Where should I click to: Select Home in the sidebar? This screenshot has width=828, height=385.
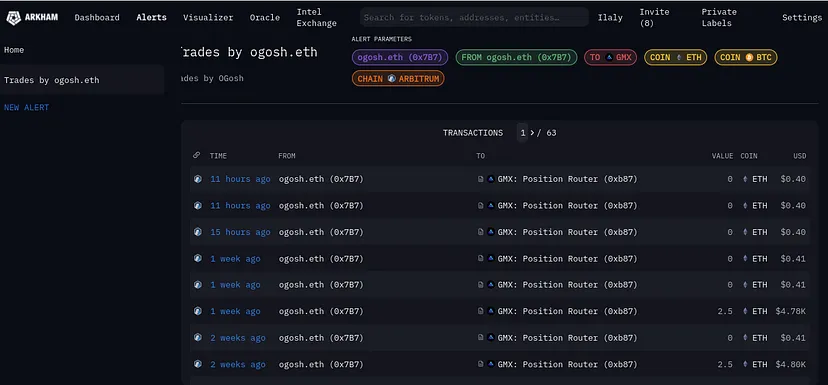click(14, 50)
